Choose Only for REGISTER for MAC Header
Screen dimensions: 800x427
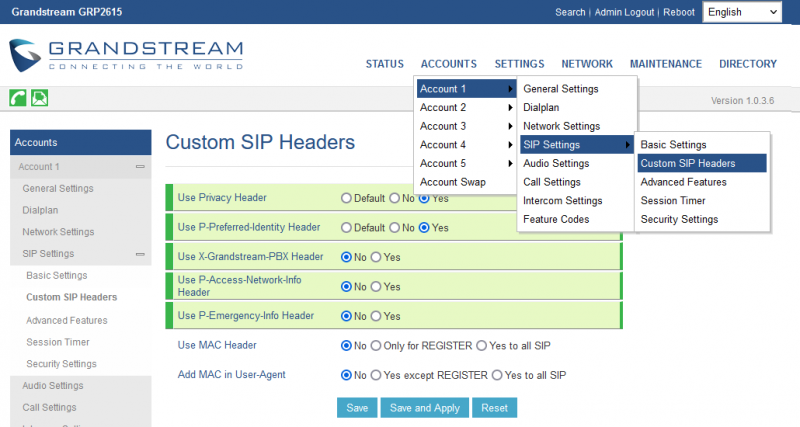376,346
